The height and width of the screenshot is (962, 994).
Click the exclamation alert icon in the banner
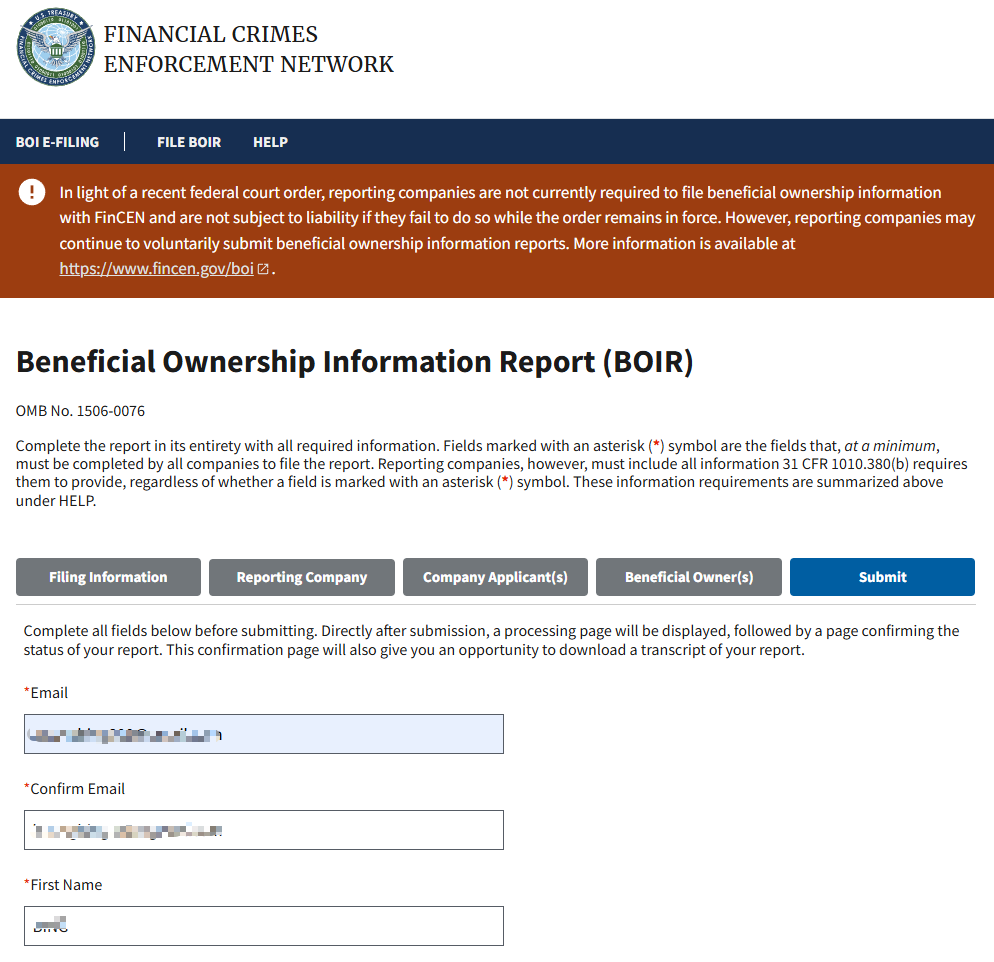click(x=32, y=193)
